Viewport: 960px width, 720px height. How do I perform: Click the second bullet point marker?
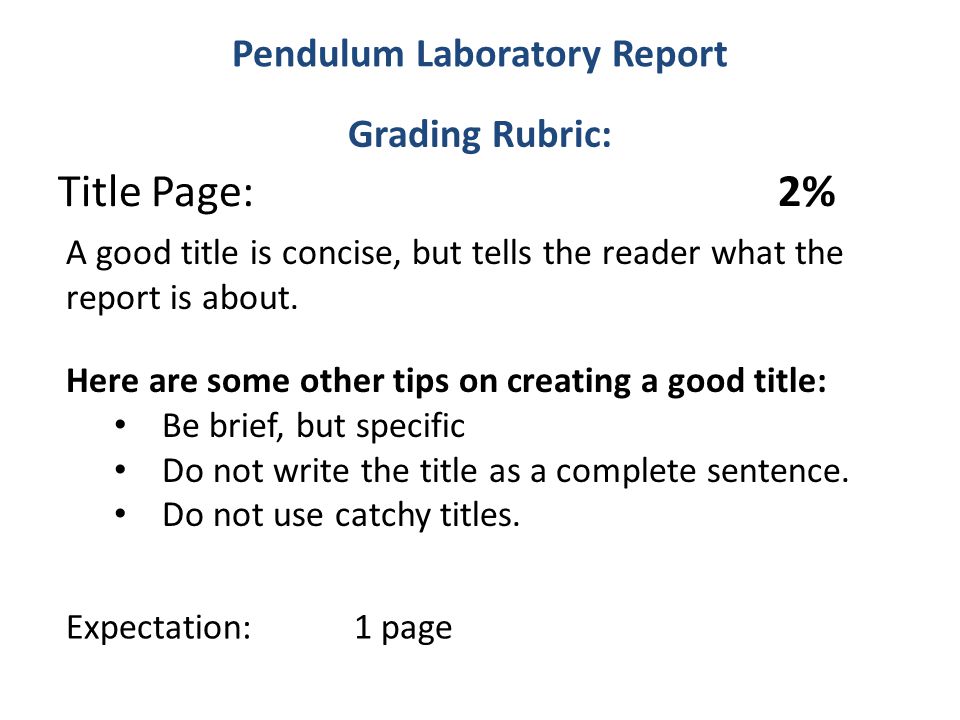[x=121, y=470]
